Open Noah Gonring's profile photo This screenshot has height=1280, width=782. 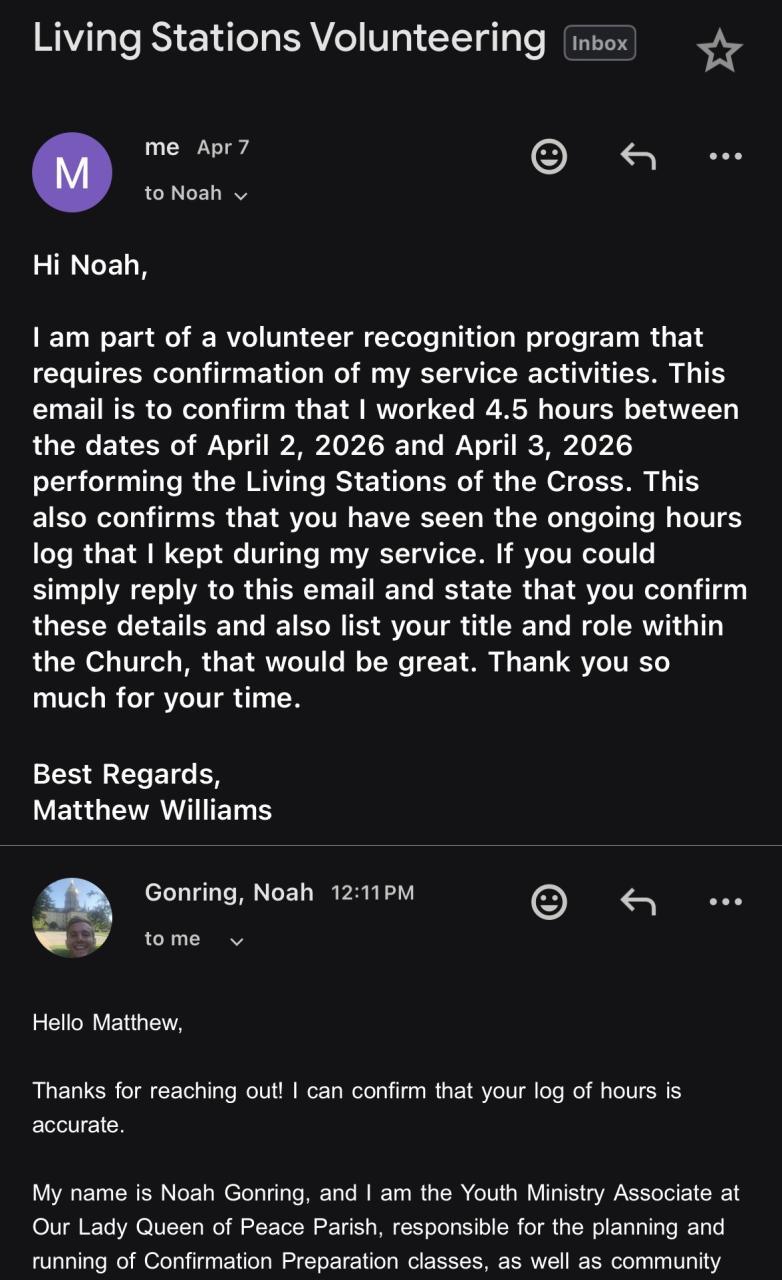coord(72,917)
